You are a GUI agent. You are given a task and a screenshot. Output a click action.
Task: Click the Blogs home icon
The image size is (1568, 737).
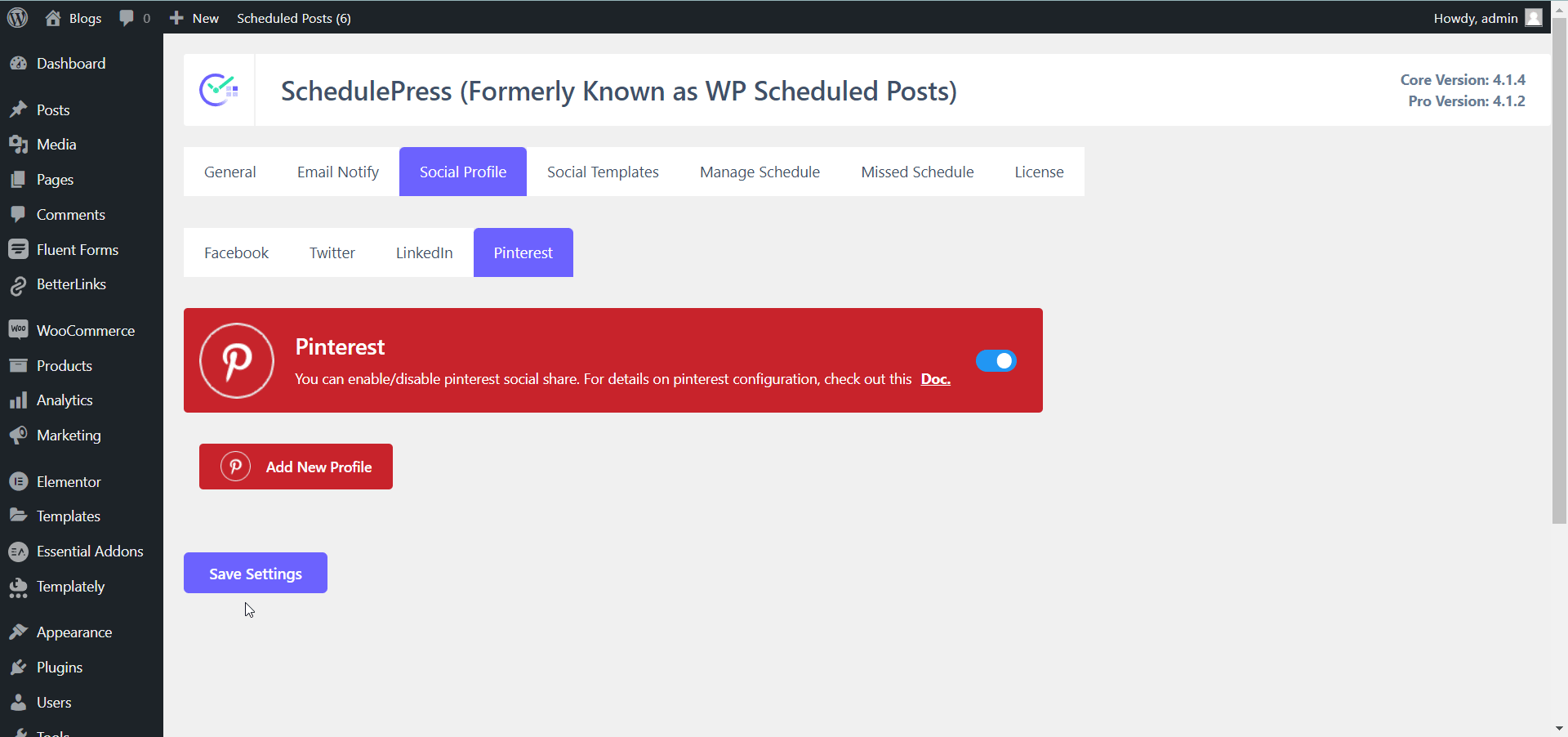coord(53,18)
